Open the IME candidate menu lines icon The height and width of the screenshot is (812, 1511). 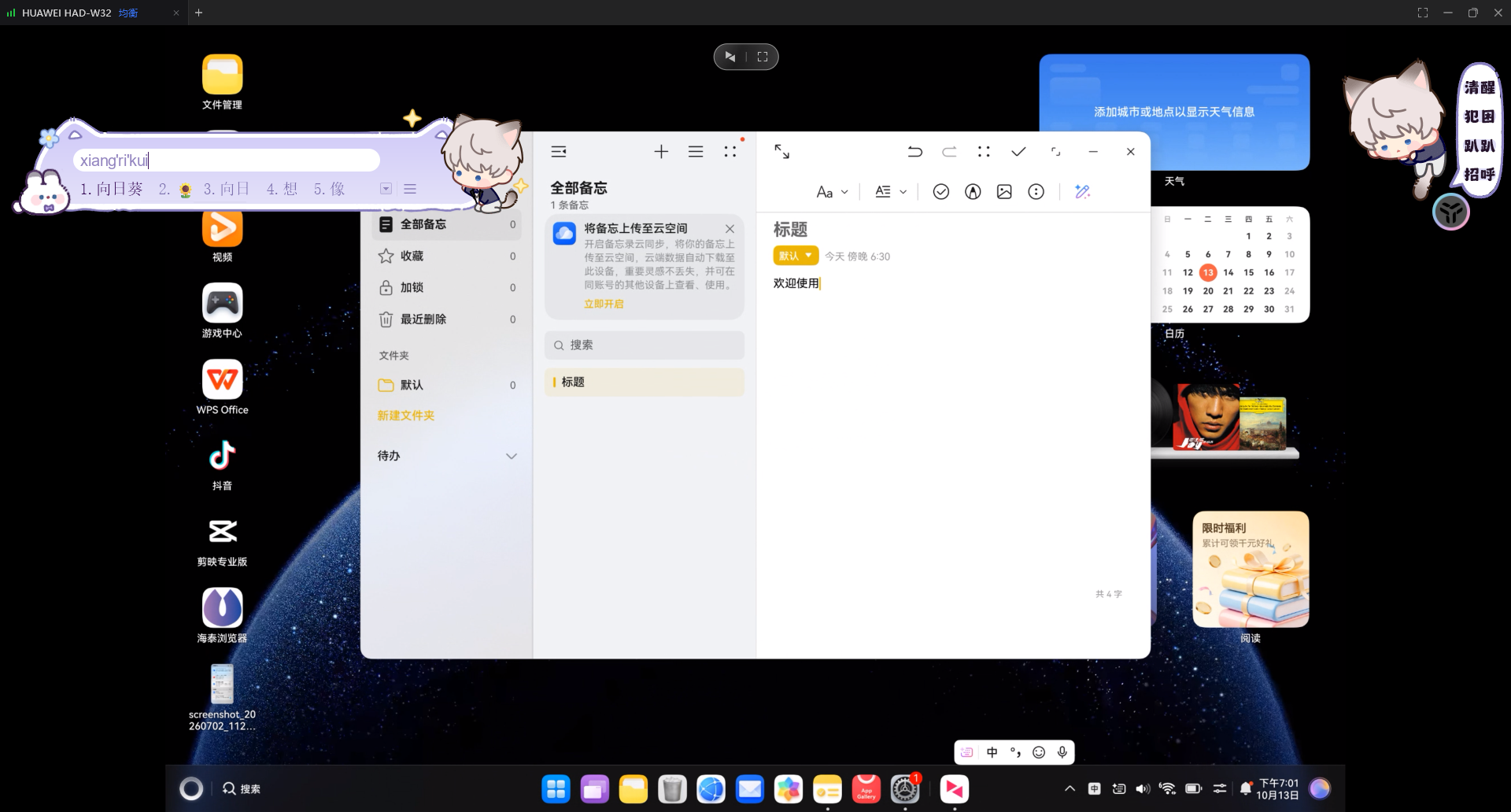tap(410, 189)
